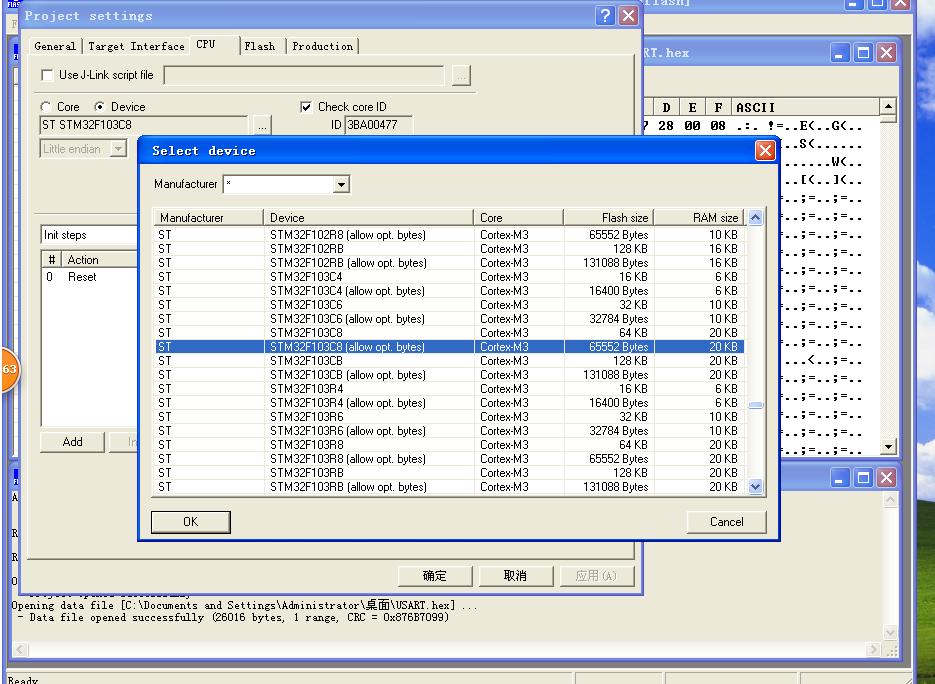This screenshot has height=684, width=935.
Task: Sort by Device column header
Action: [x=369, y=218]
